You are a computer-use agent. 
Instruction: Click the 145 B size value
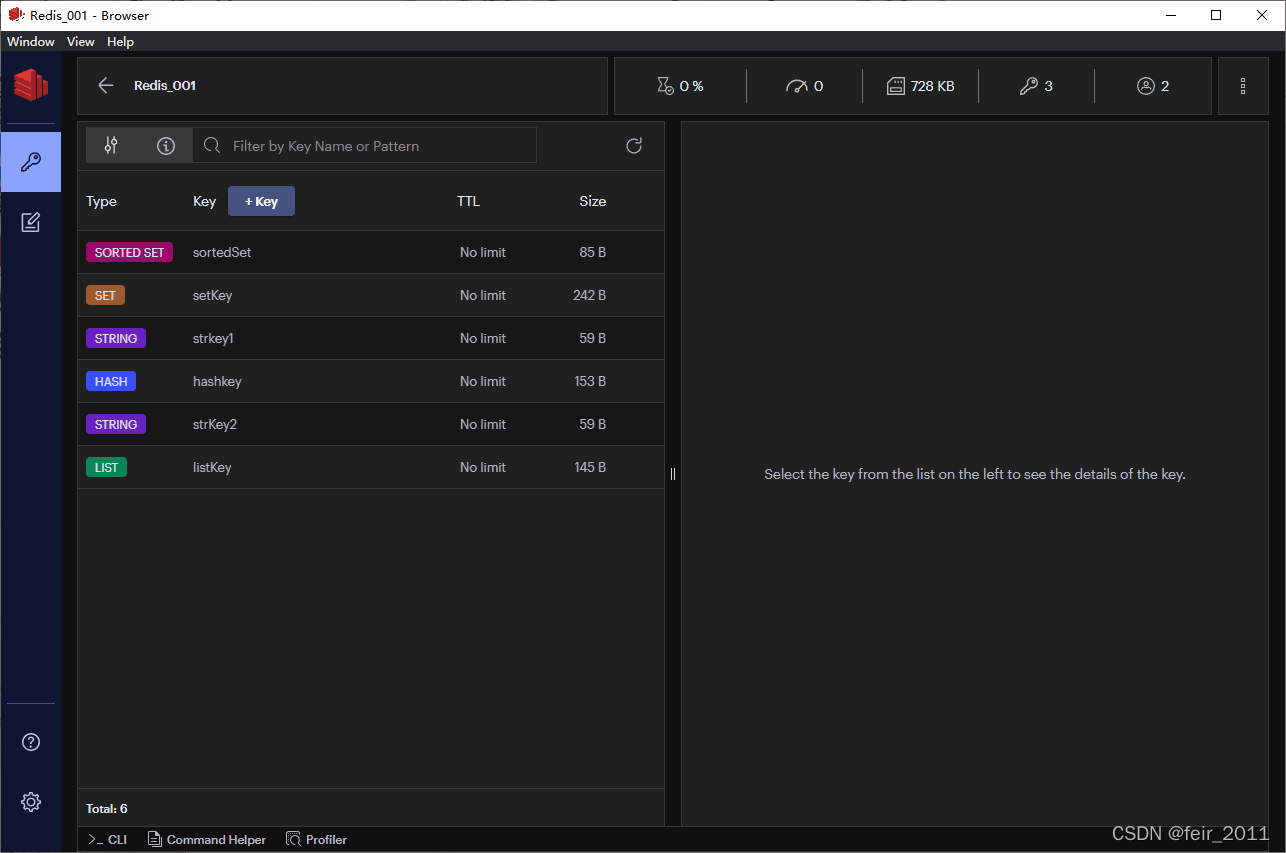click(x=590, y=467)
